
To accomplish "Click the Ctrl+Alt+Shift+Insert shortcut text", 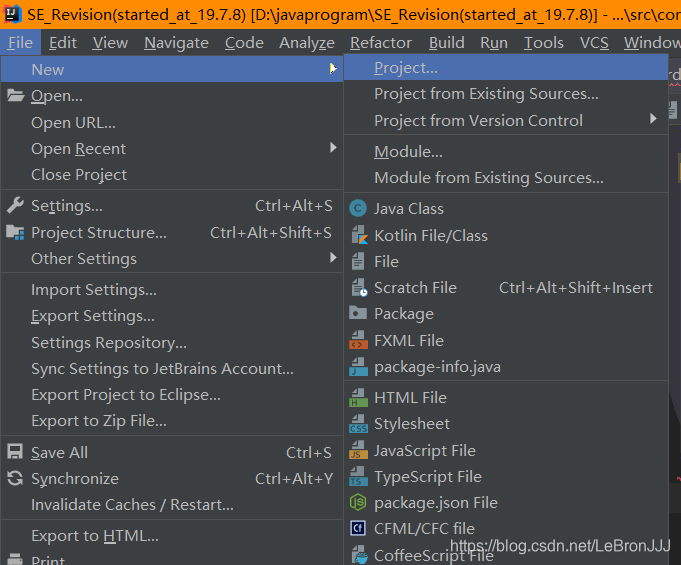I will point(575,287).
